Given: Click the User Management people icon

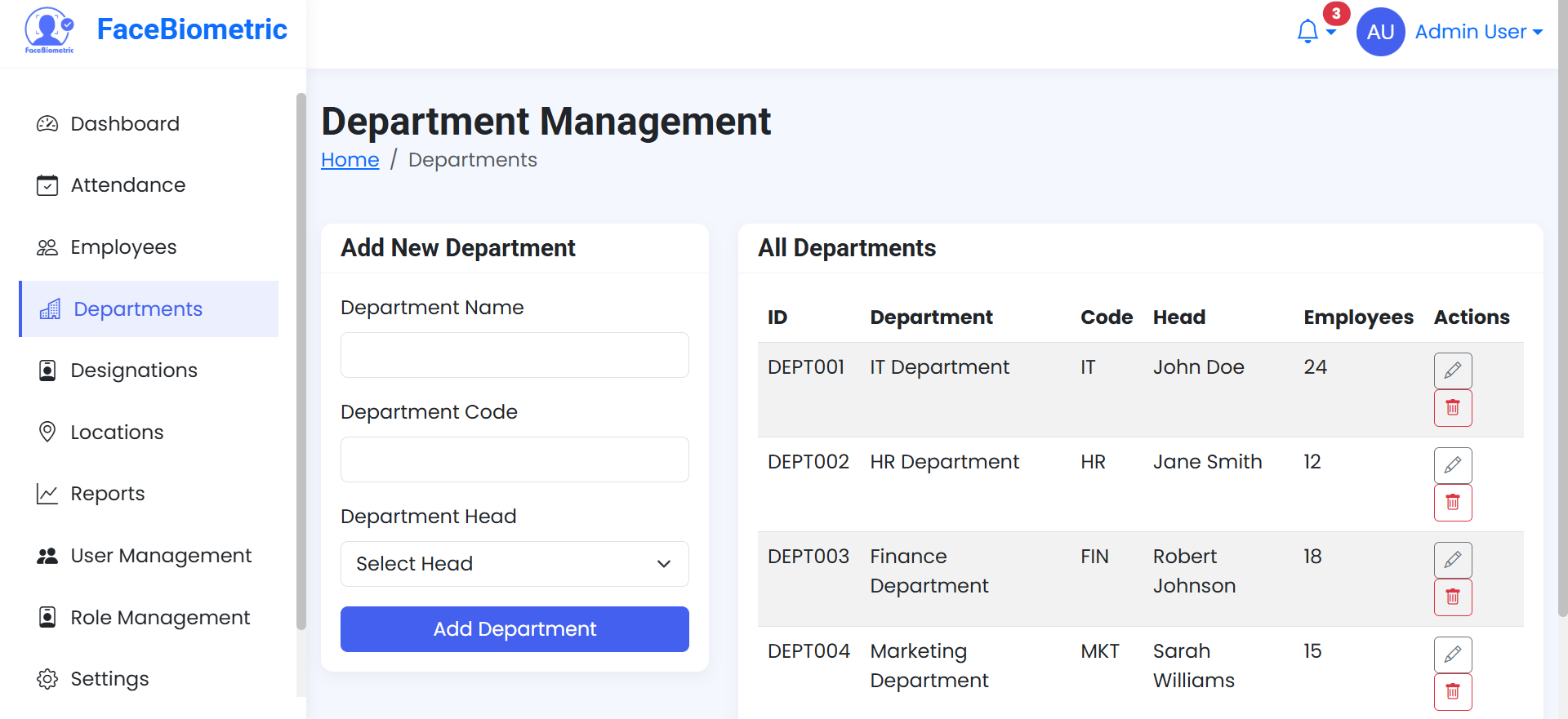Looking at the screenshot, I should pyautogui.click(x=47, y=556).
